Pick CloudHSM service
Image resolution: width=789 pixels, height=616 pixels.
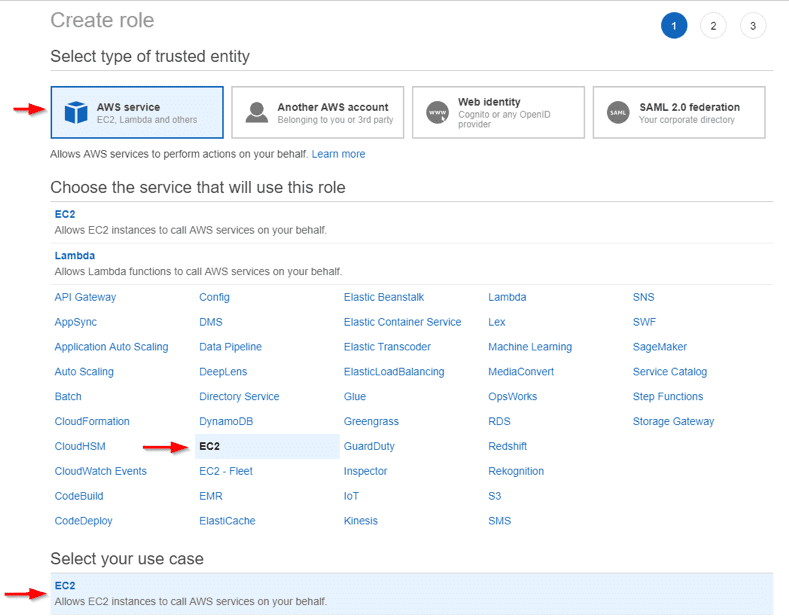[80, 446]
